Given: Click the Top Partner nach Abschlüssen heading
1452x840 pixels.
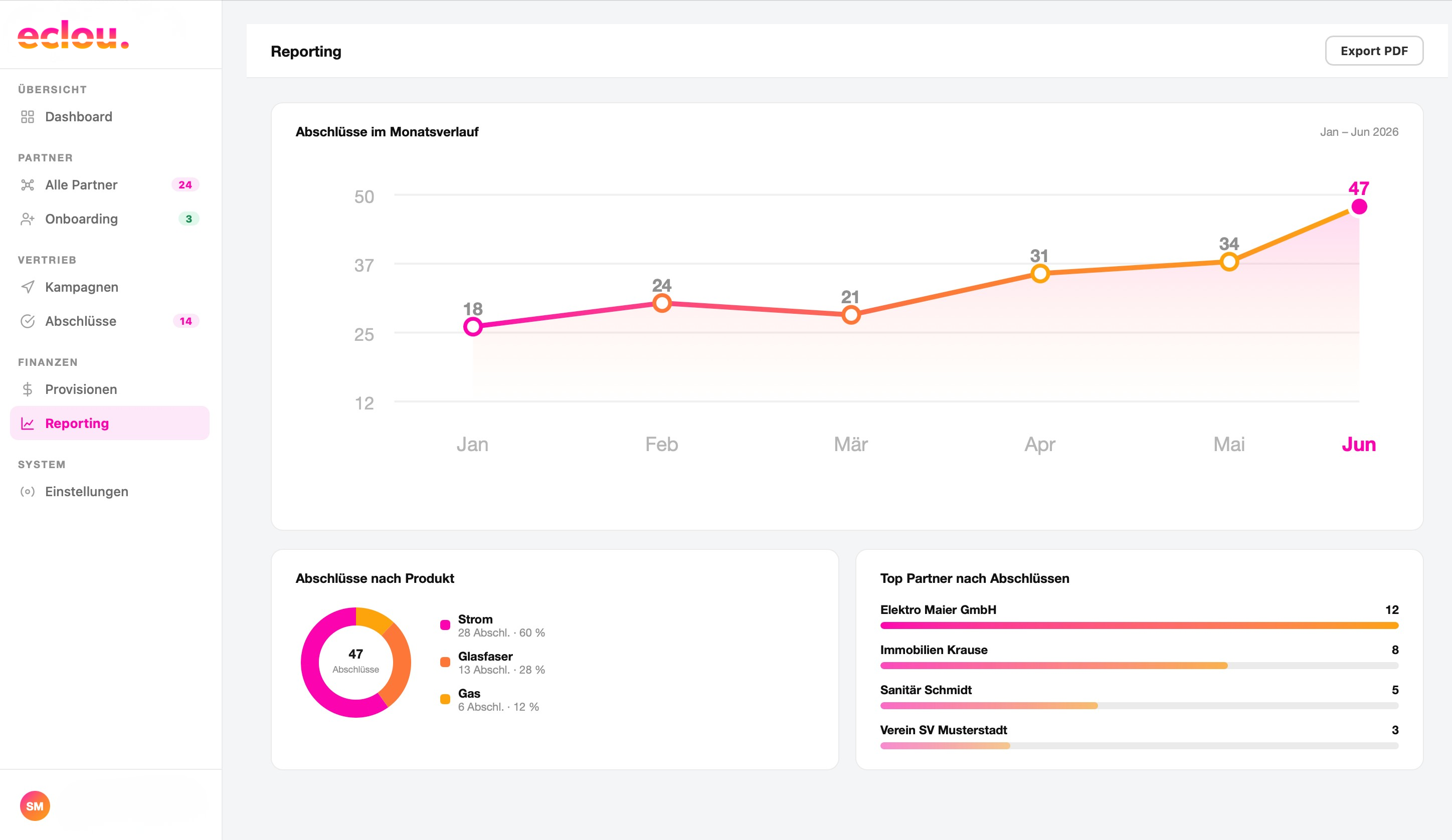Looking at the screenshot, I should tap(975, 578).
